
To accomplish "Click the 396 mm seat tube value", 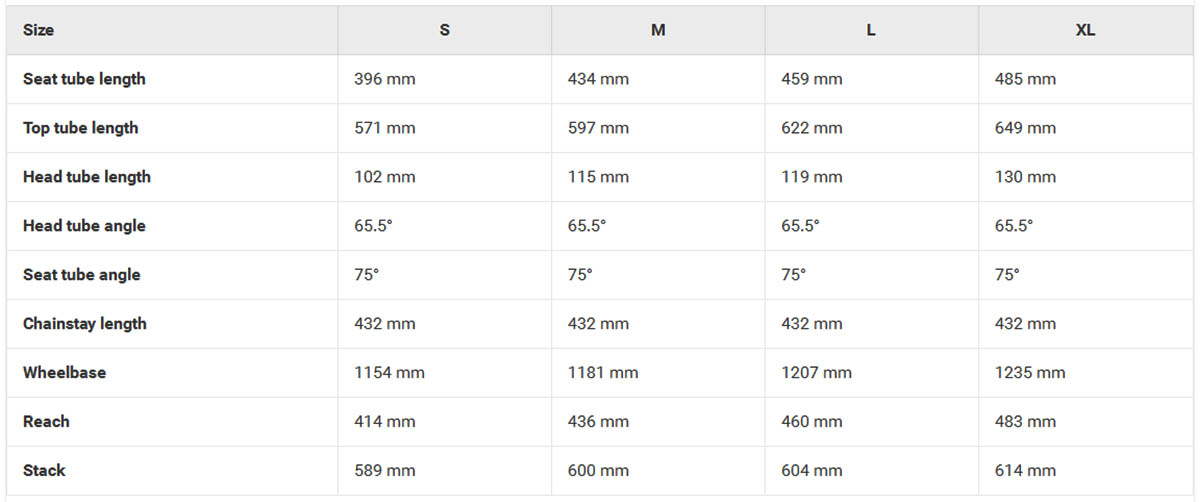I will pos(385,79).
